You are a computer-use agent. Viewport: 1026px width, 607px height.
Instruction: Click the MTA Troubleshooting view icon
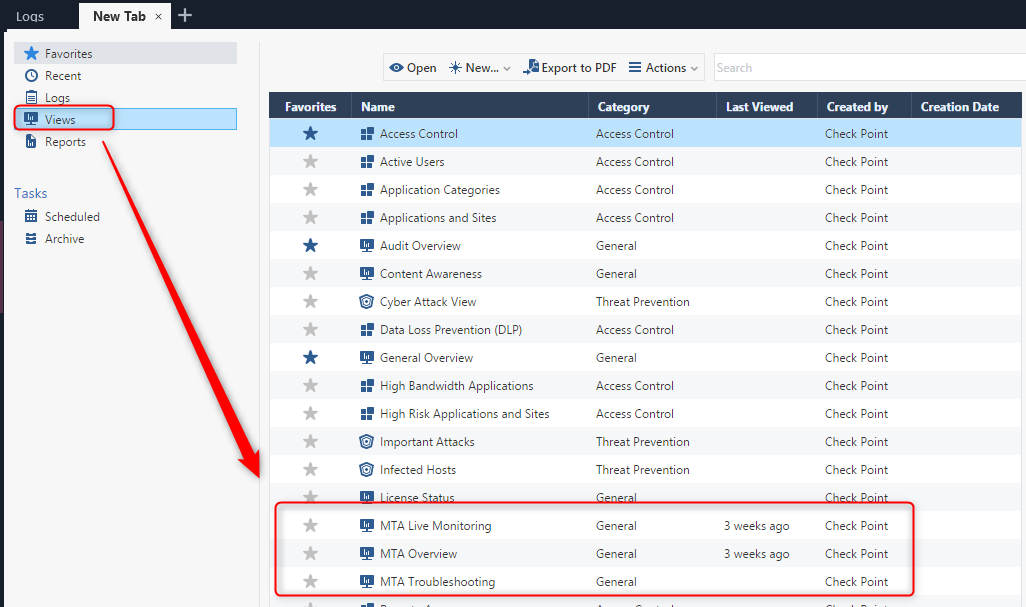pyautogui.click(x=367, y=581)
